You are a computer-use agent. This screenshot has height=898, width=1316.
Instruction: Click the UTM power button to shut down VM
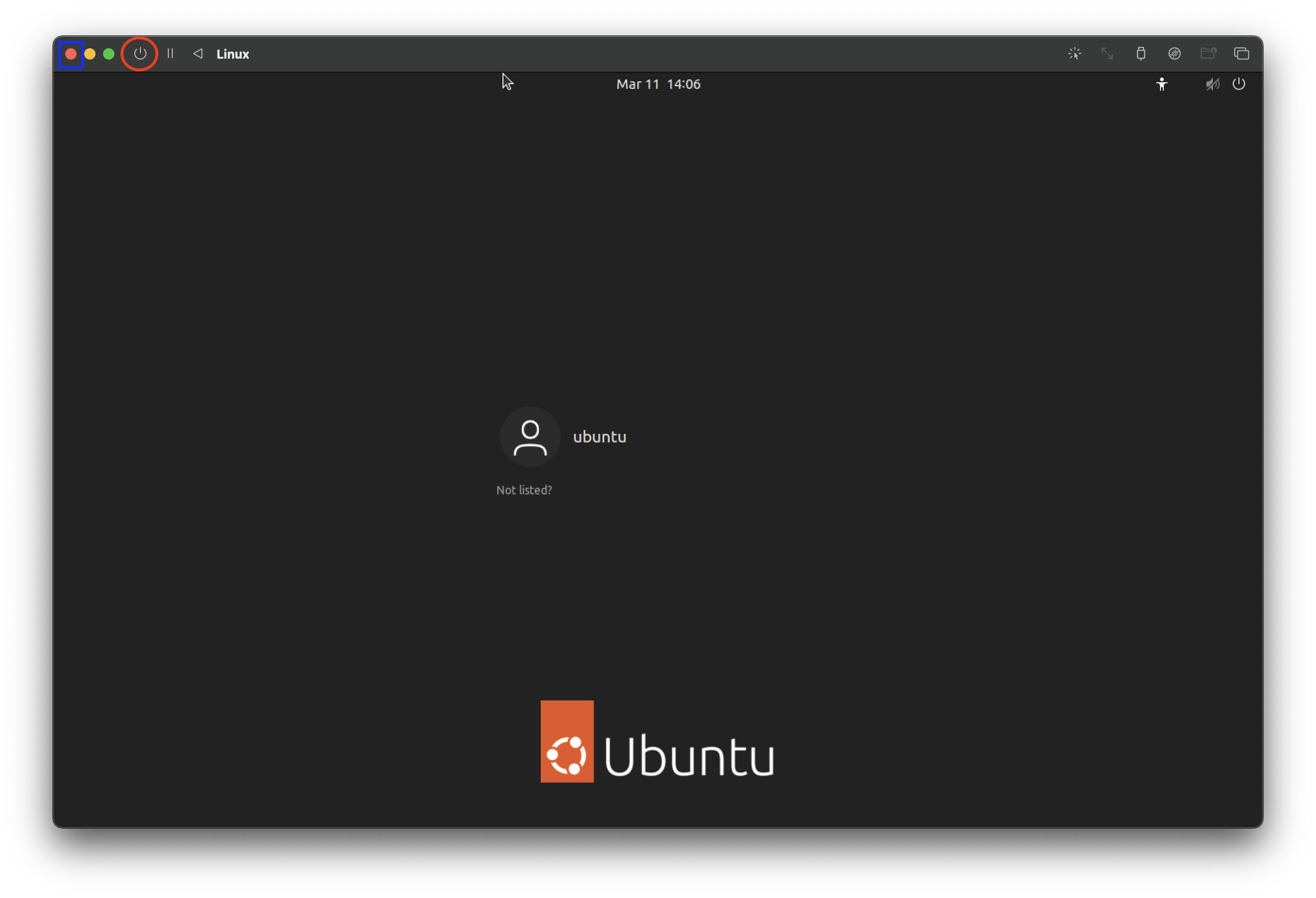point(140,54)
